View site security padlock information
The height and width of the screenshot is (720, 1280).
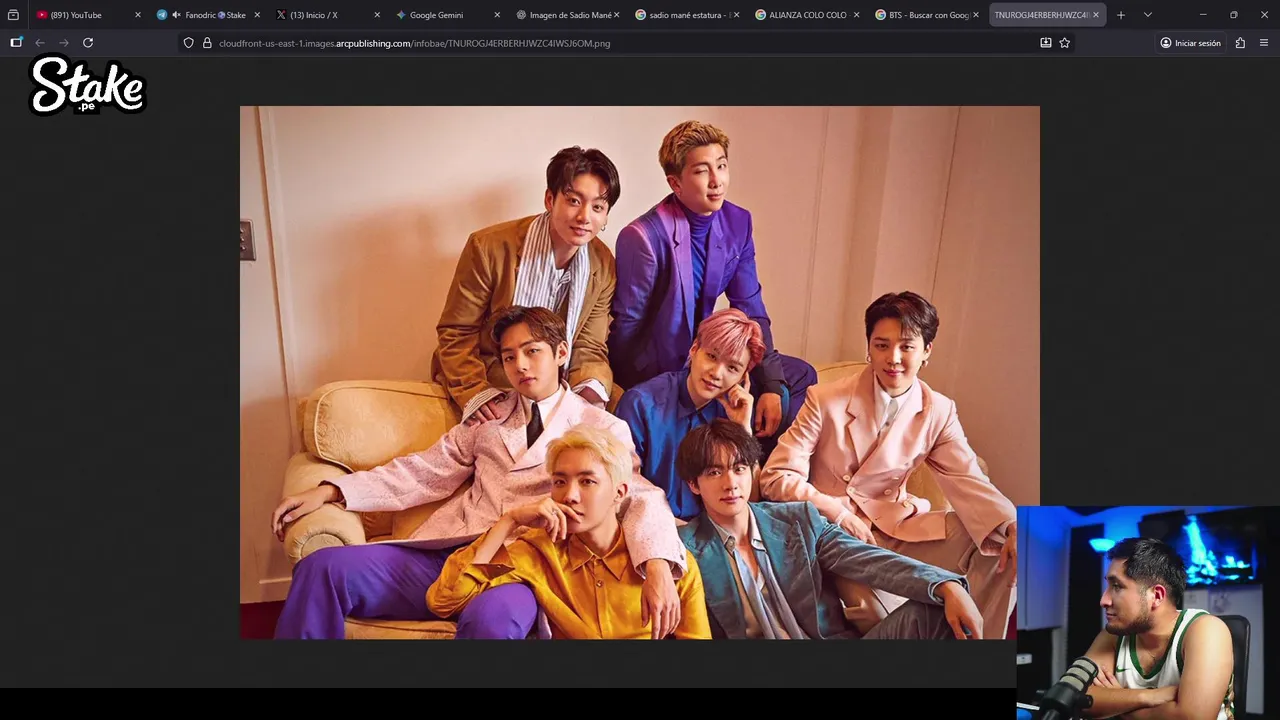click(x=207, y=43)
